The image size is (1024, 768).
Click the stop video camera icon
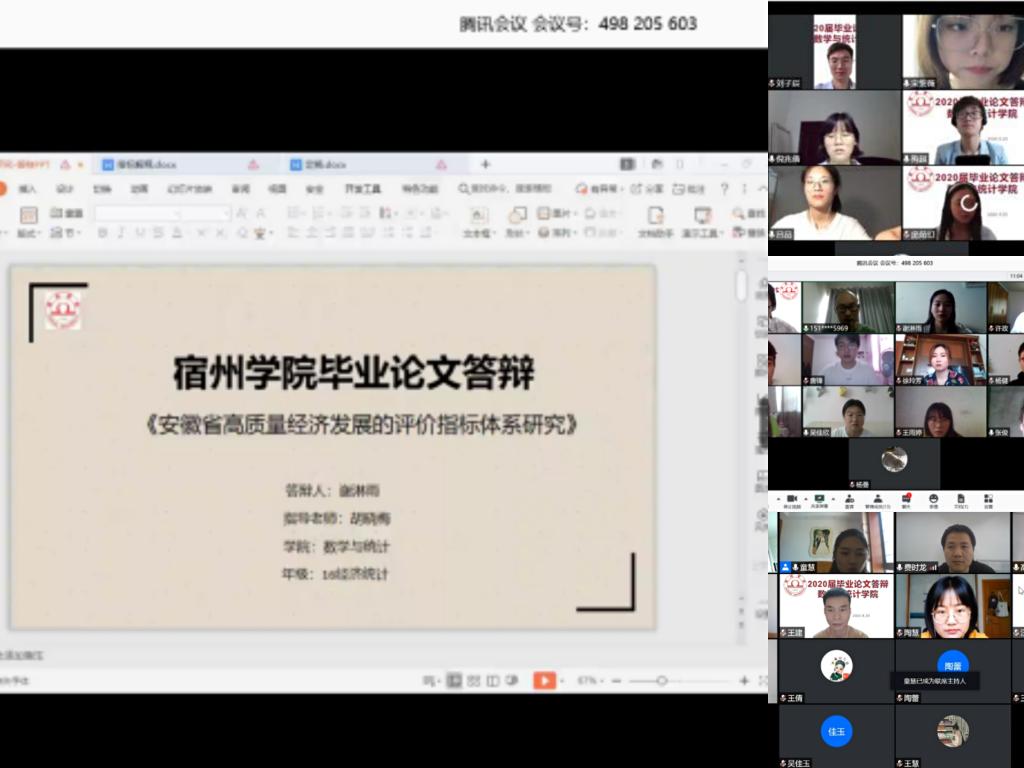tap(791, 499)
